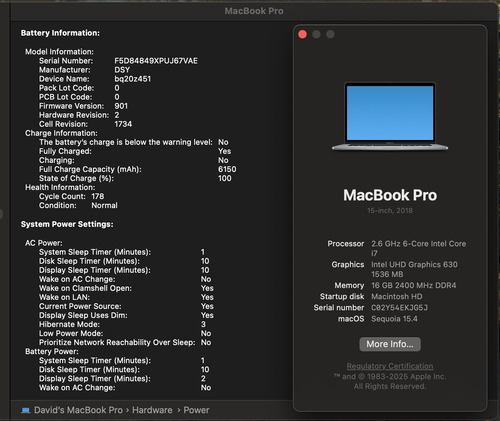This screenshot has height=421, width=500.
Task: Click Display Sleep Uses Dim label
Action: pyautogui.click(x=83, y=315)
